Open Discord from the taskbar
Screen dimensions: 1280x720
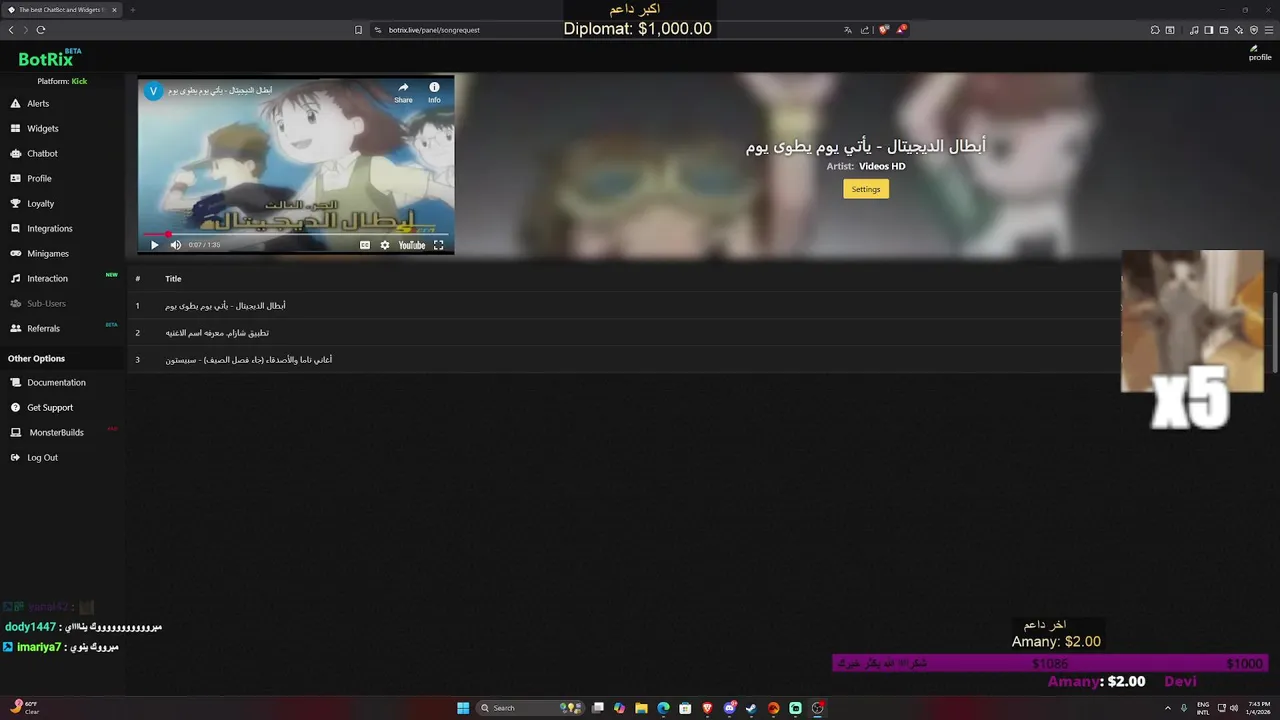click(x=729, y=708)
